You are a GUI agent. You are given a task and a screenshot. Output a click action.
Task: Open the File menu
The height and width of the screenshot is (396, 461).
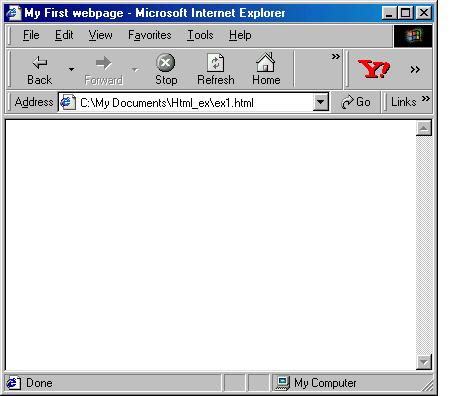click(31, 35)
